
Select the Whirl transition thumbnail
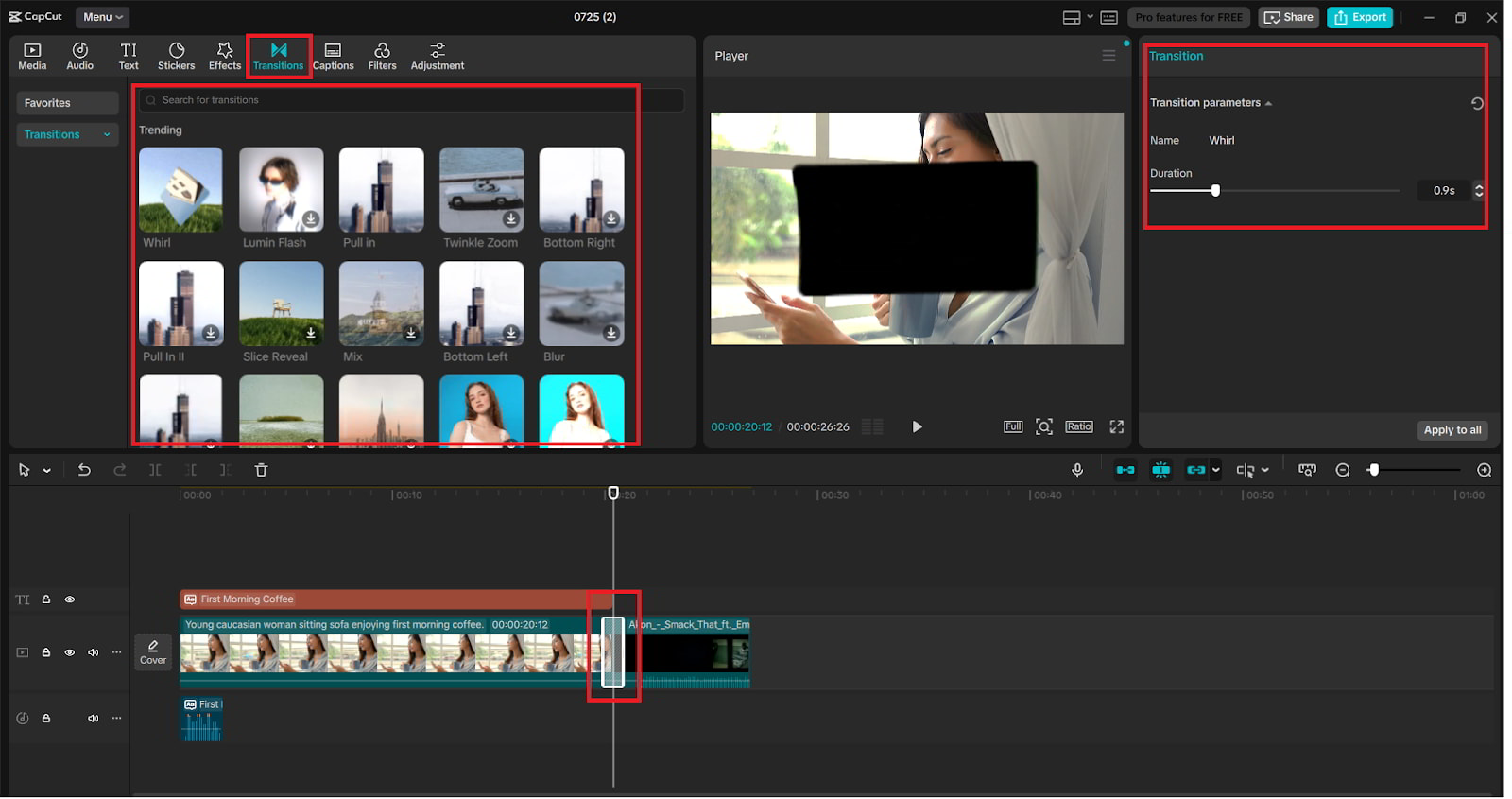tap(180, 190)
